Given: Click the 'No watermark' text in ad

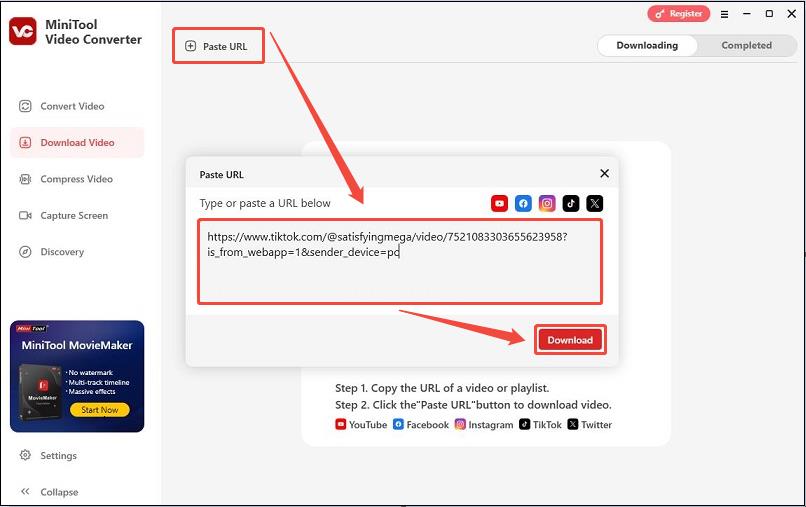Looking at the screenshot, I should pos(89,372).
